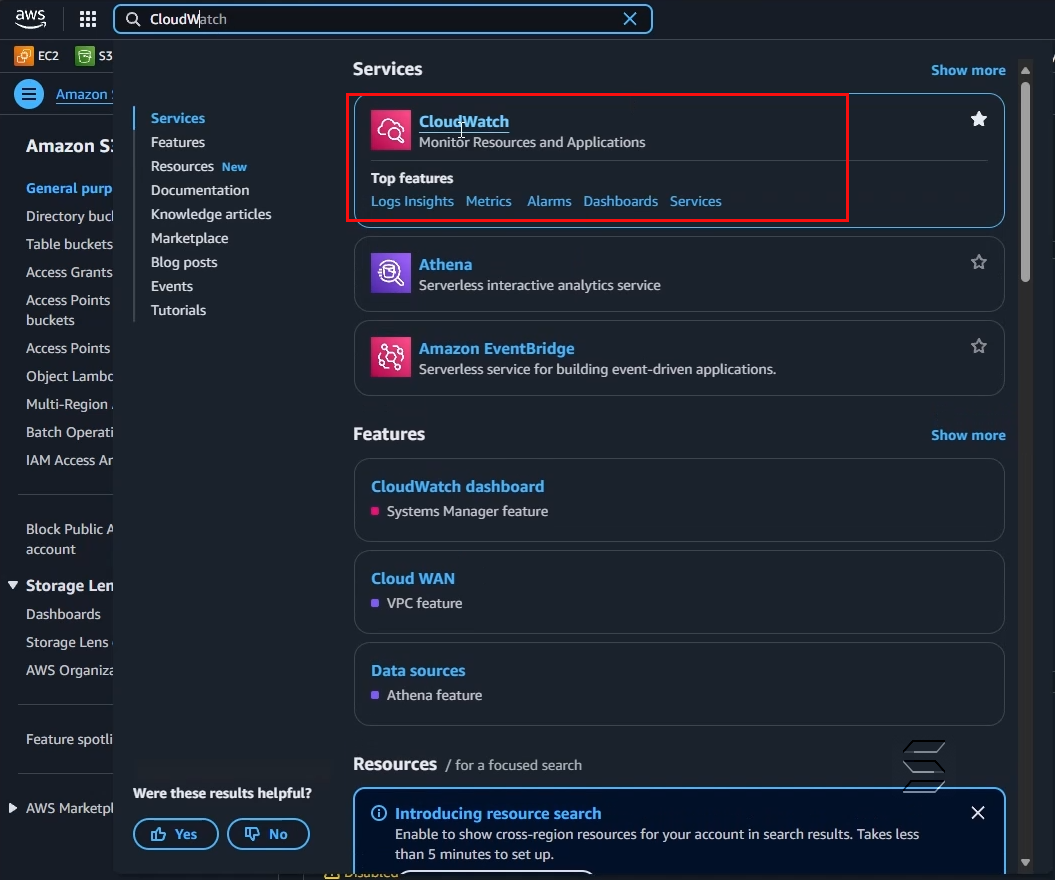Open the Data sources Athena feature
Screen dimensions: 1055x880
point(419,671)
